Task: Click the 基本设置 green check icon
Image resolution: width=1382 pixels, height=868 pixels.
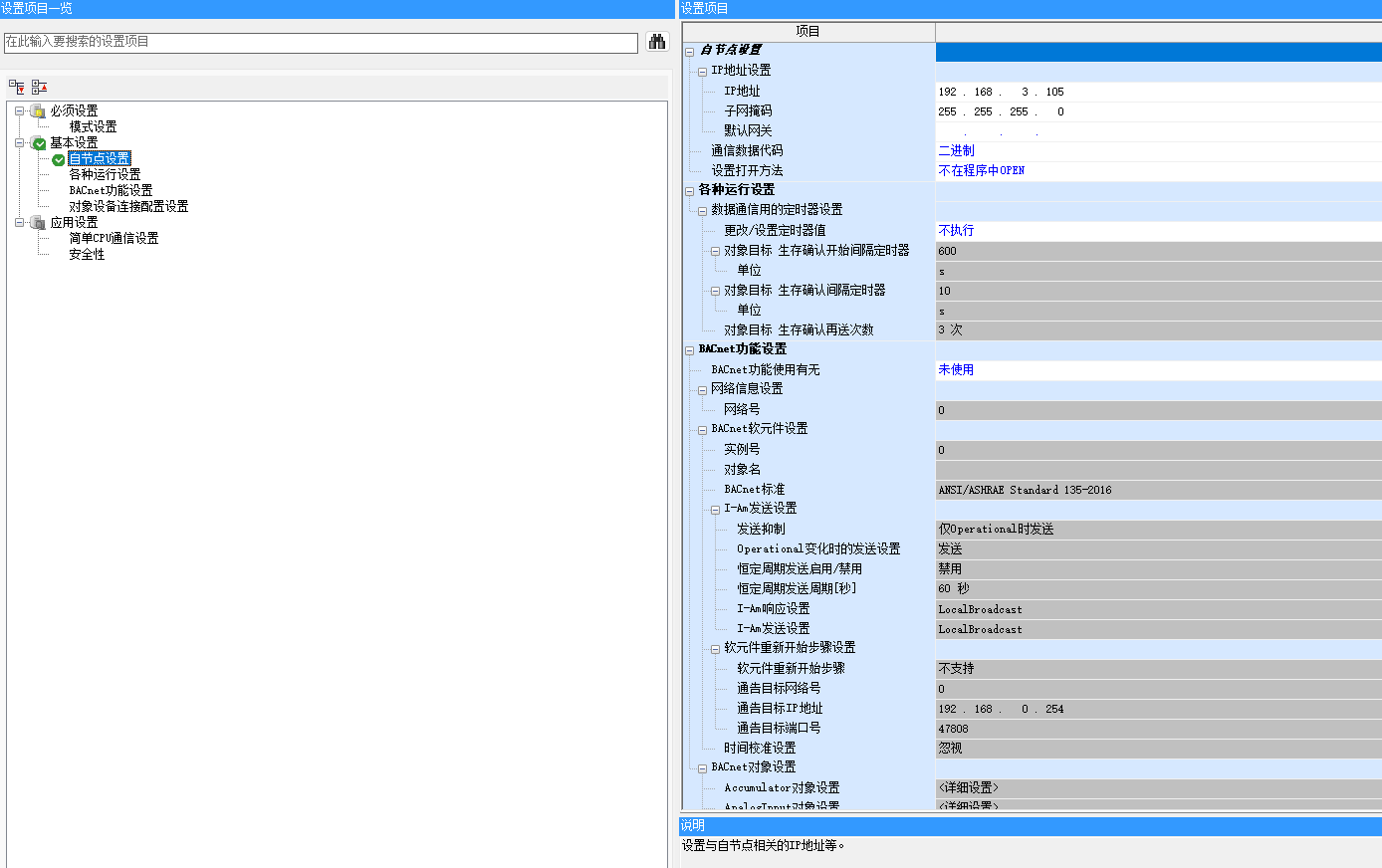Action: [38, 143]
